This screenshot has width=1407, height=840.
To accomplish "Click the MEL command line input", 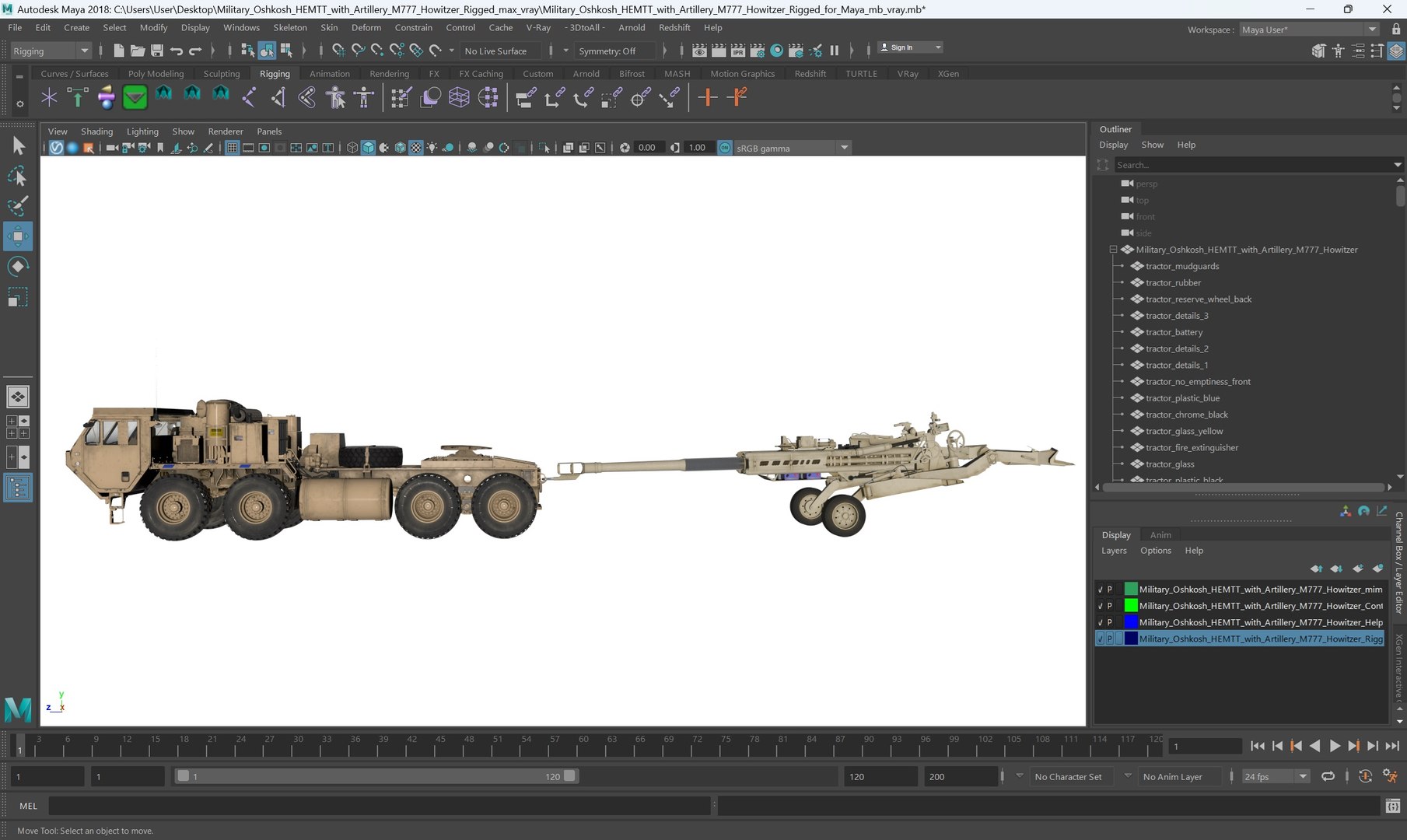I will [380, 806].
